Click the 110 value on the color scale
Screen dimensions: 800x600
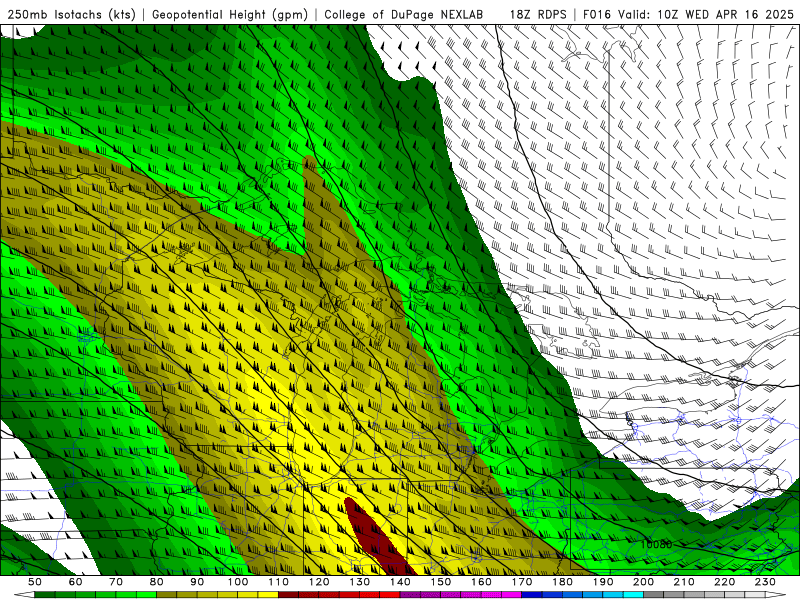pos(278,582)
